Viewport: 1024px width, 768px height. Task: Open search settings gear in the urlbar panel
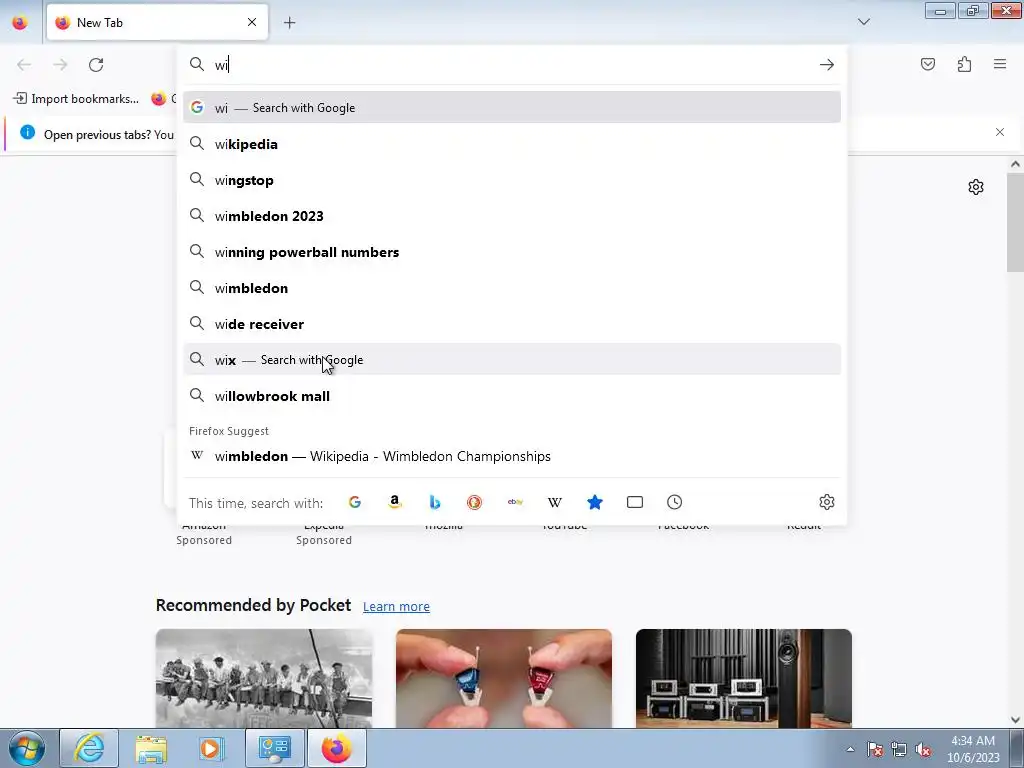tap(827, 502)
